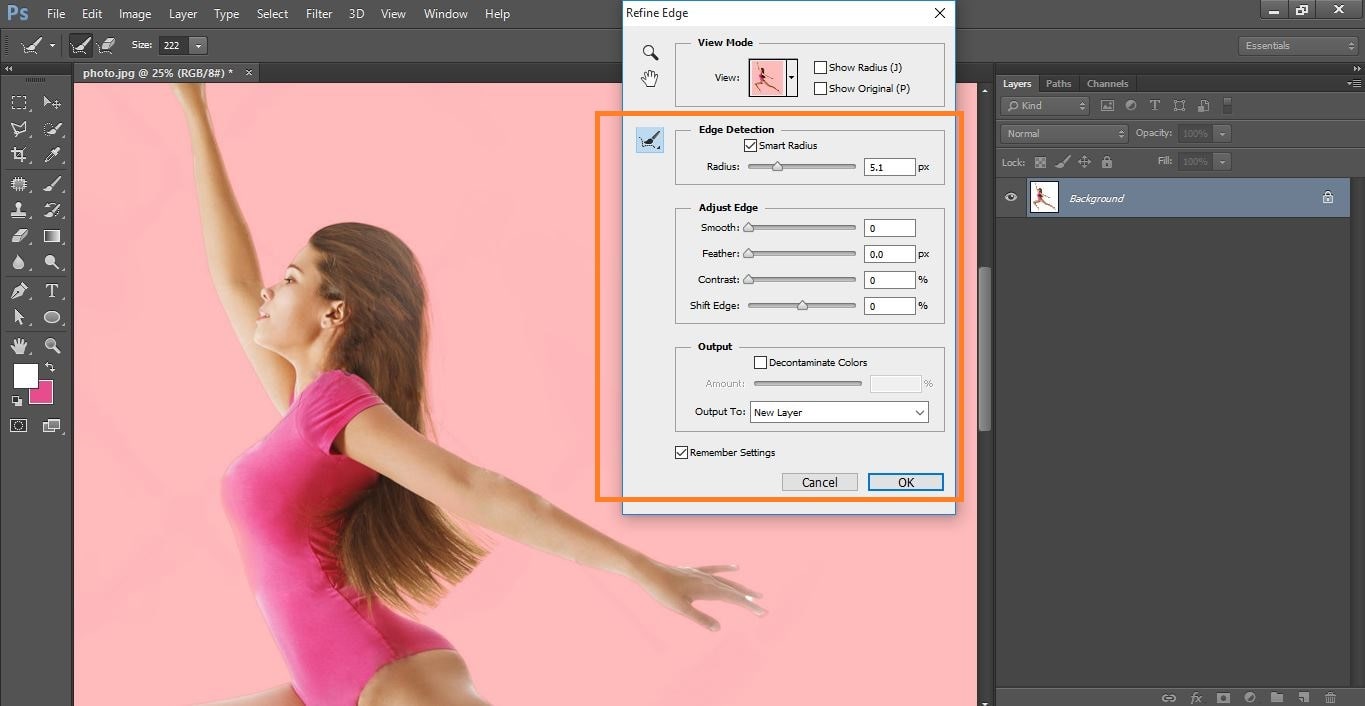Uncheck the Smart Radius checkbox
Image resolution: width=1365 pixels, height=706 pixels.
click(x=751, y=146)
